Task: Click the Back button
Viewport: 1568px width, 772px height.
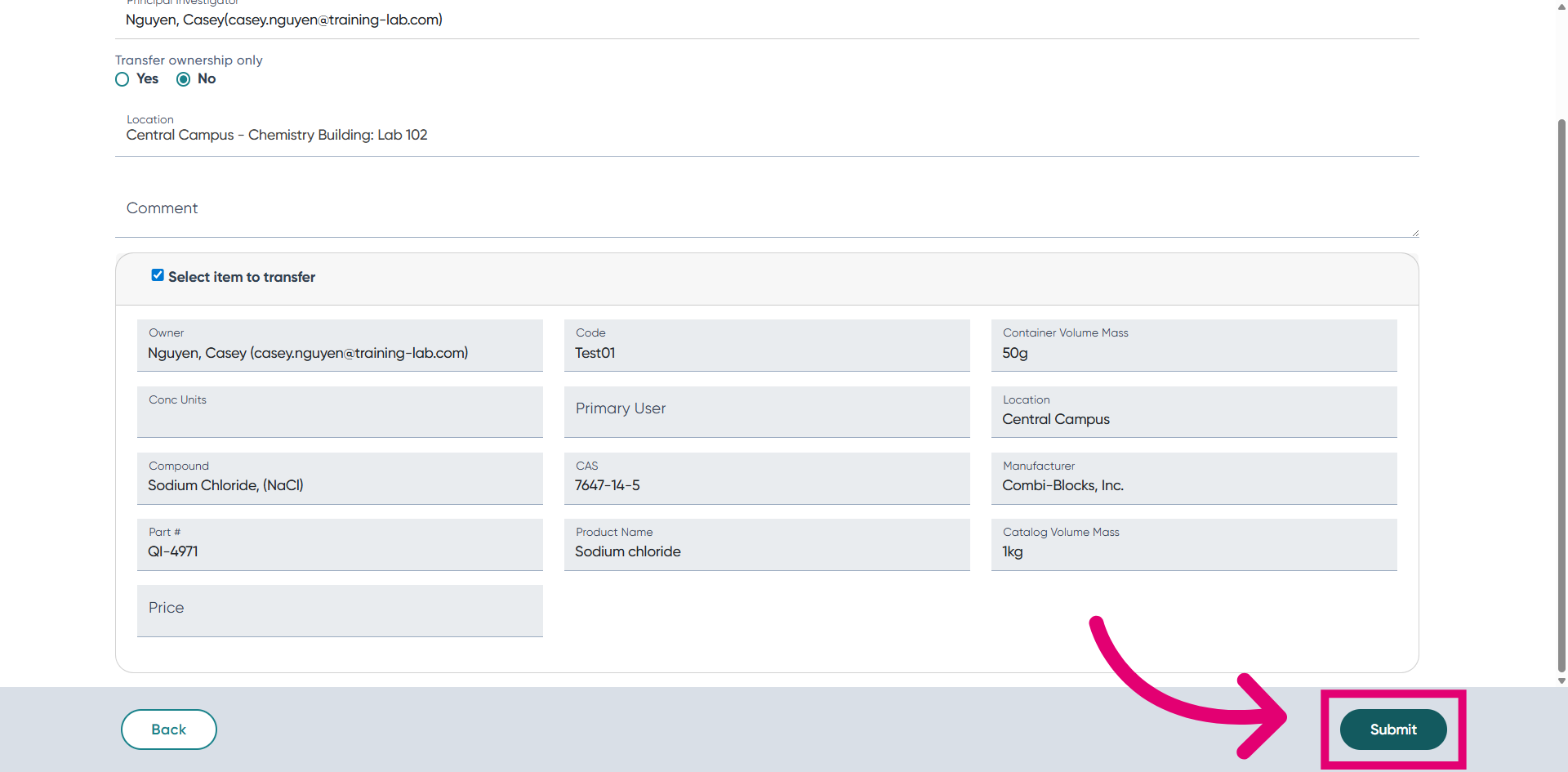Action: (x=169, y=730)
